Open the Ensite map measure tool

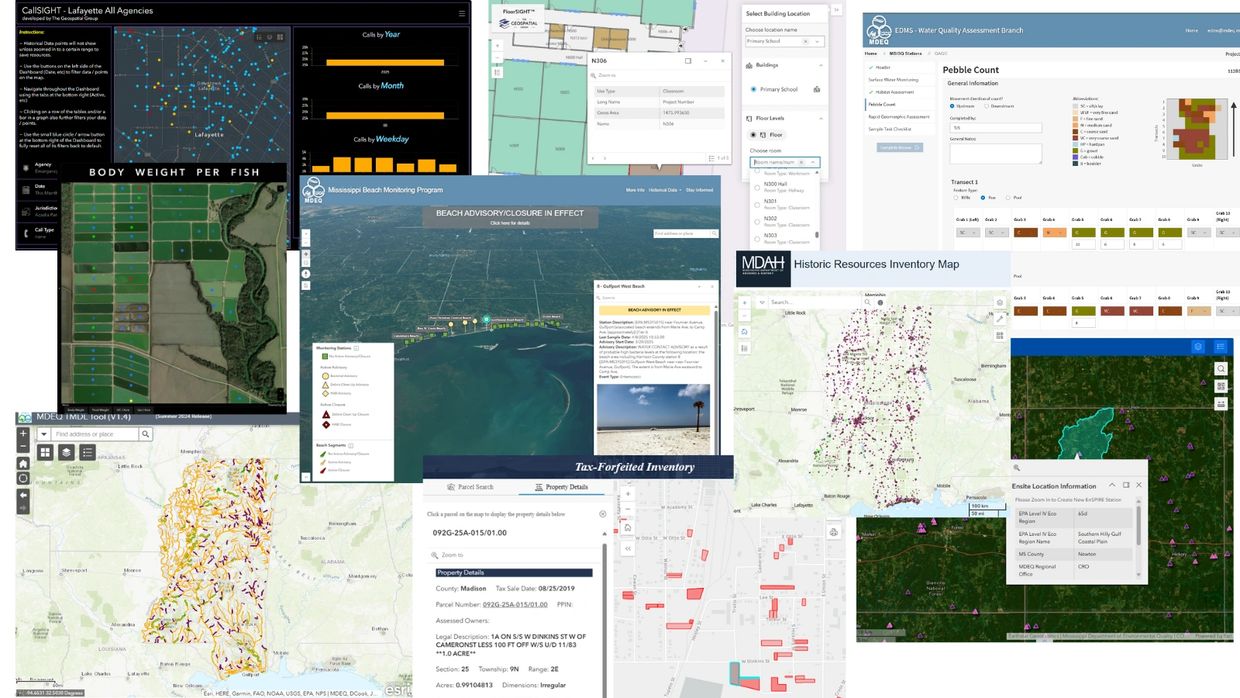[x=1220, y=403]
